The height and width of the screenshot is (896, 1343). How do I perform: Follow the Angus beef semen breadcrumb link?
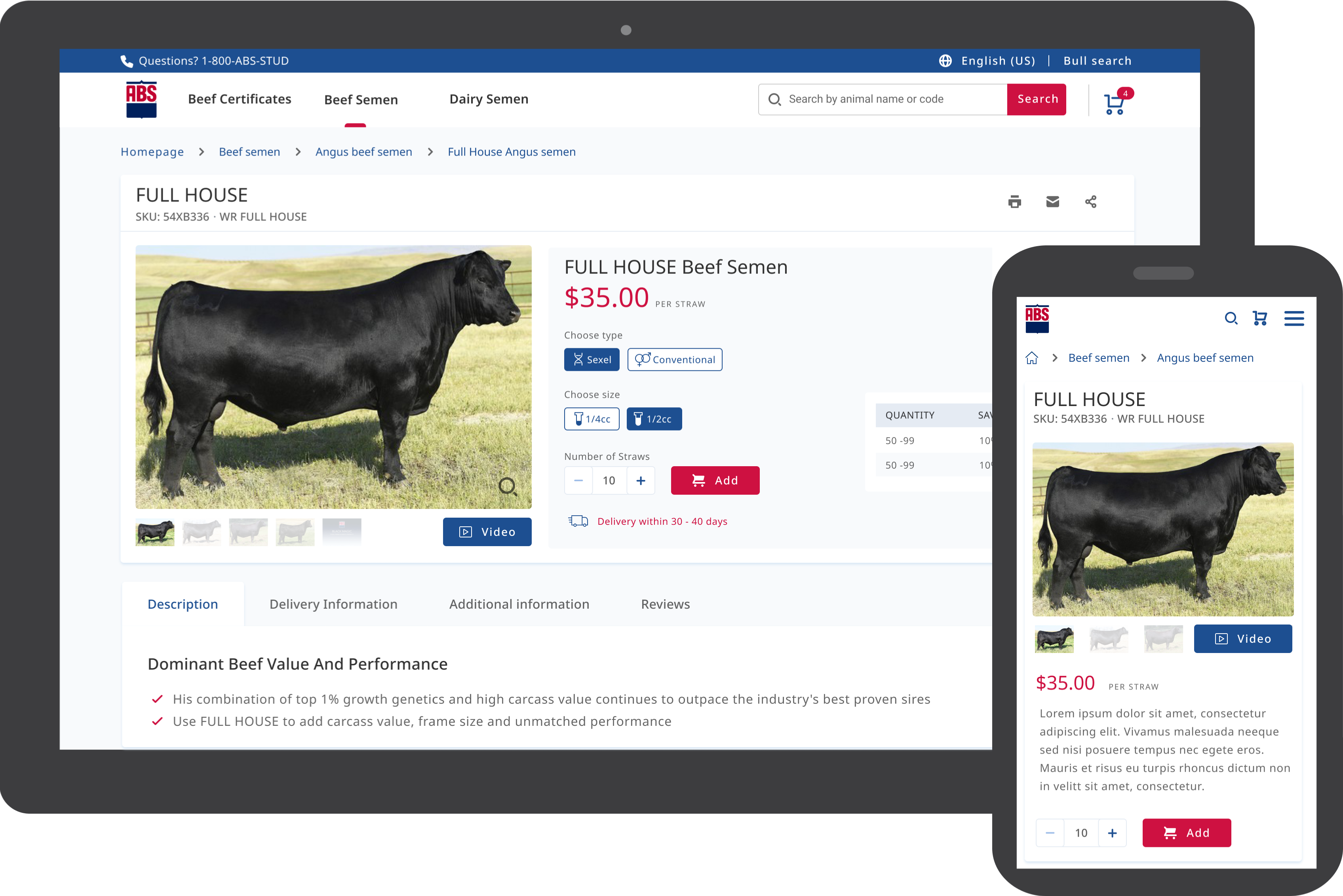point(363,152)
